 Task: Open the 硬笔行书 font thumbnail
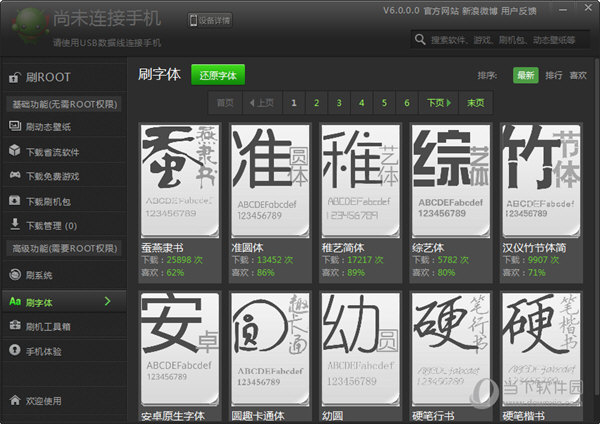click(451, 349)
